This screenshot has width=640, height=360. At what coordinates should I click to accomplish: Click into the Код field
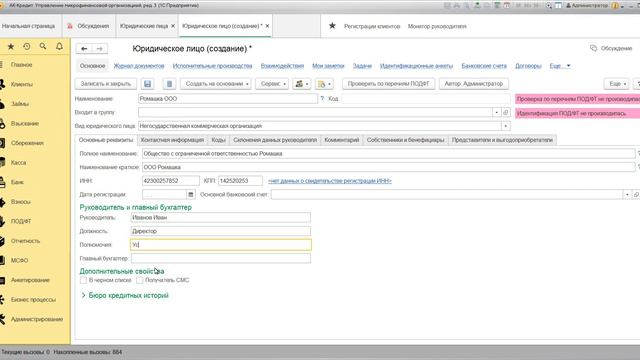pyautogui.click(x=426, y=99)
